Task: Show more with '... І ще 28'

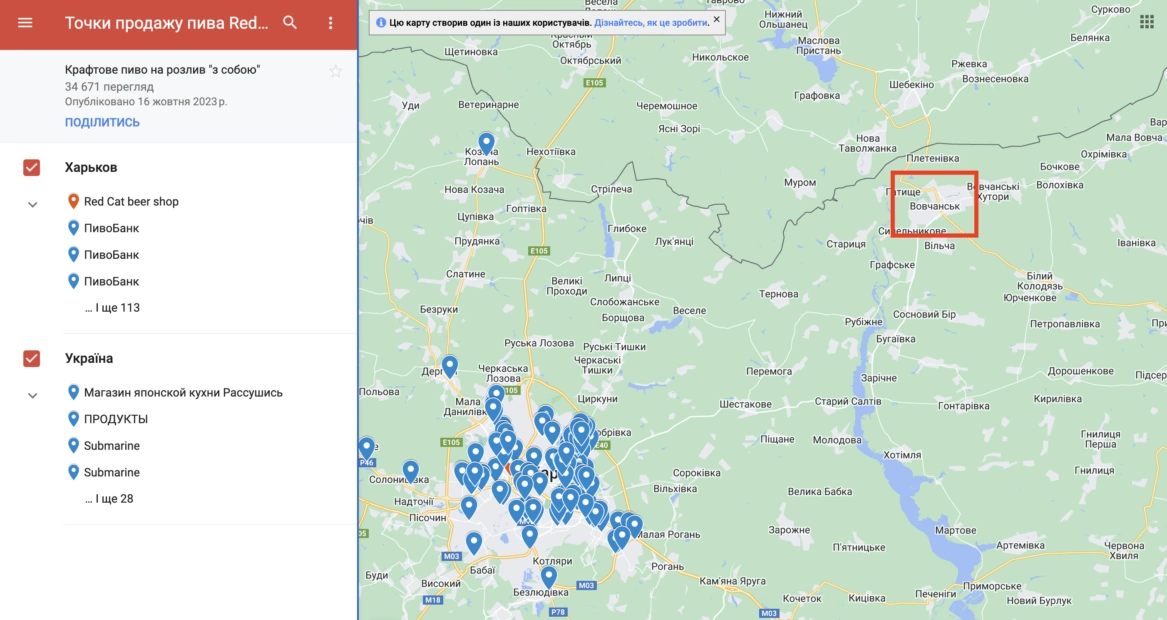Action: (x=109, y=499)
